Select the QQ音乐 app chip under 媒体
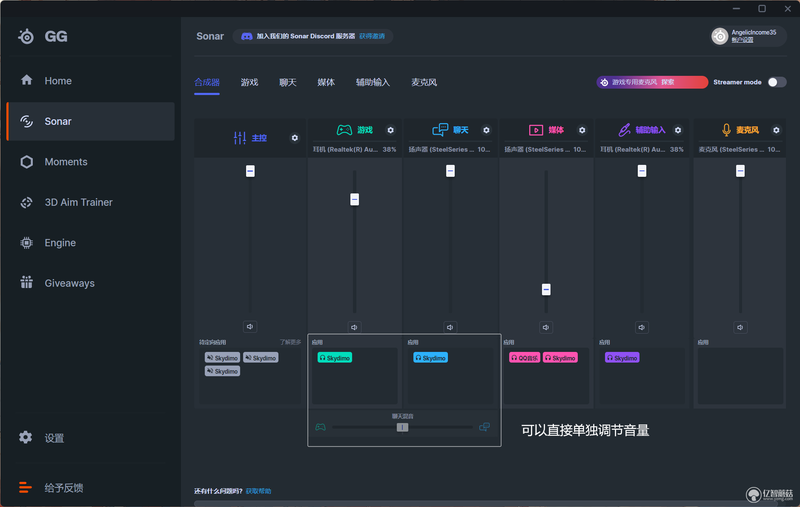 click(524, 358)
